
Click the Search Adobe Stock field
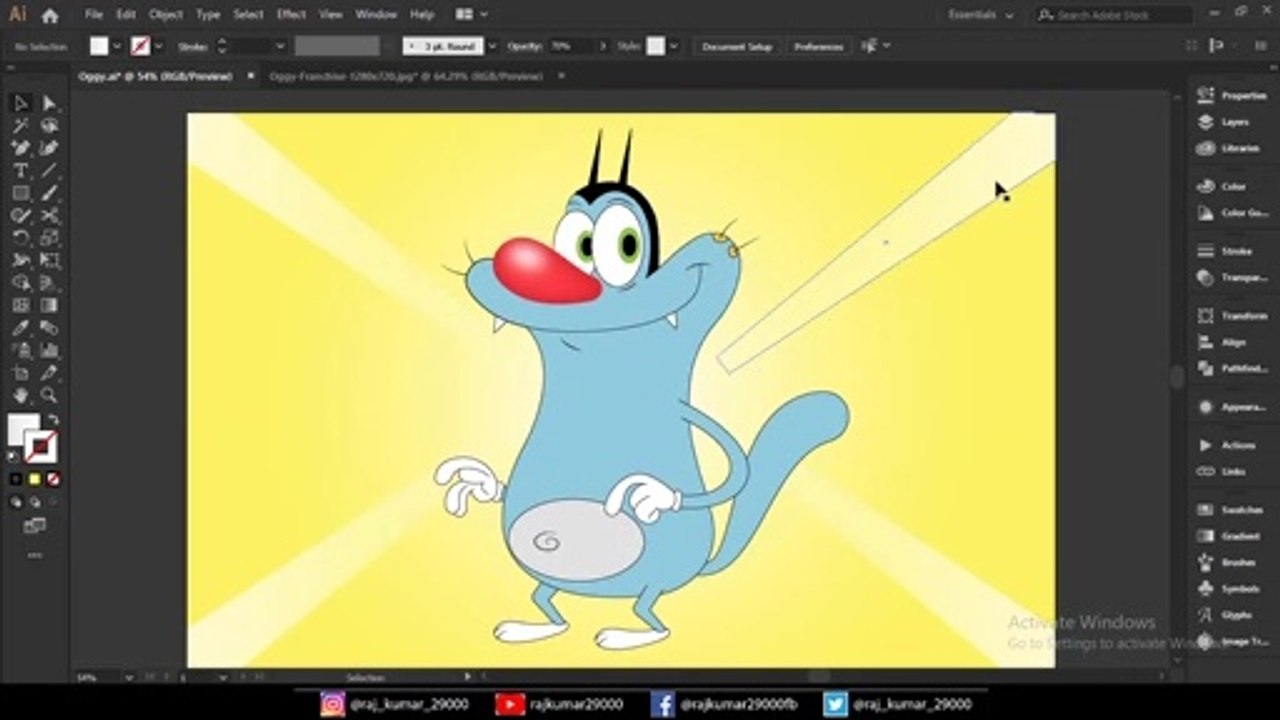tap(1113, 15)
